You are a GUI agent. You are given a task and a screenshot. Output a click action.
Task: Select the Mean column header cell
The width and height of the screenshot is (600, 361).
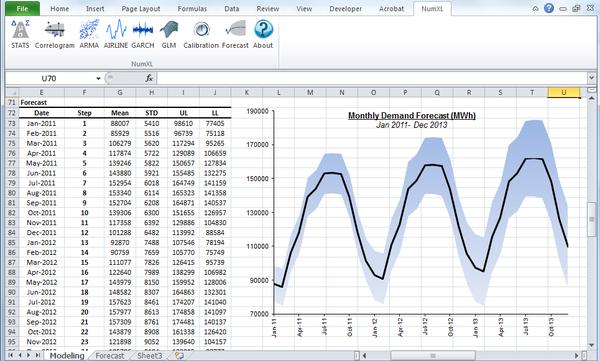click(120, 113)
